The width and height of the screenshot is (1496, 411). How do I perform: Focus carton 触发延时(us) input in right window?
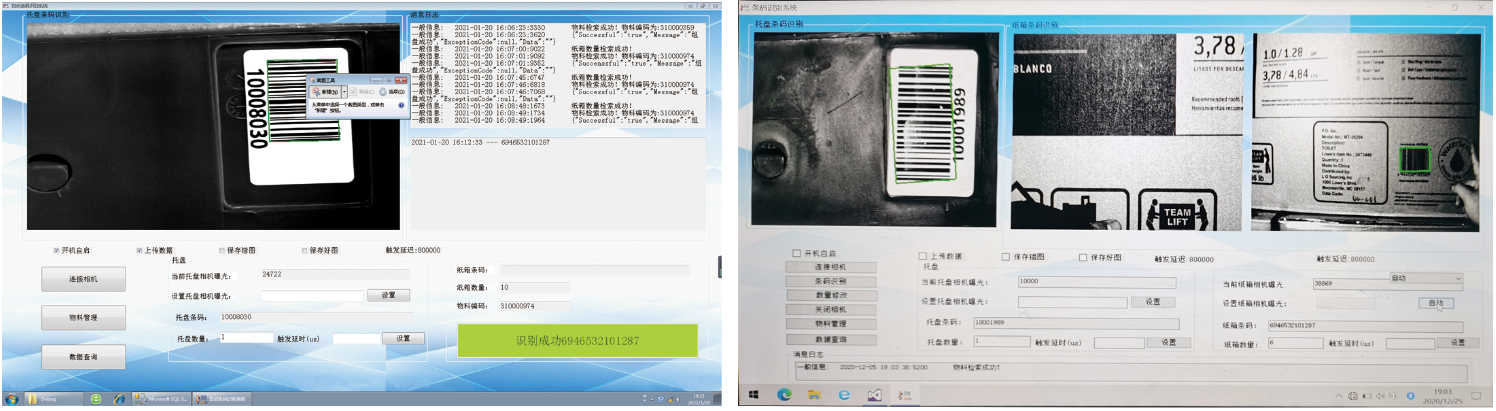[1408, 342]
